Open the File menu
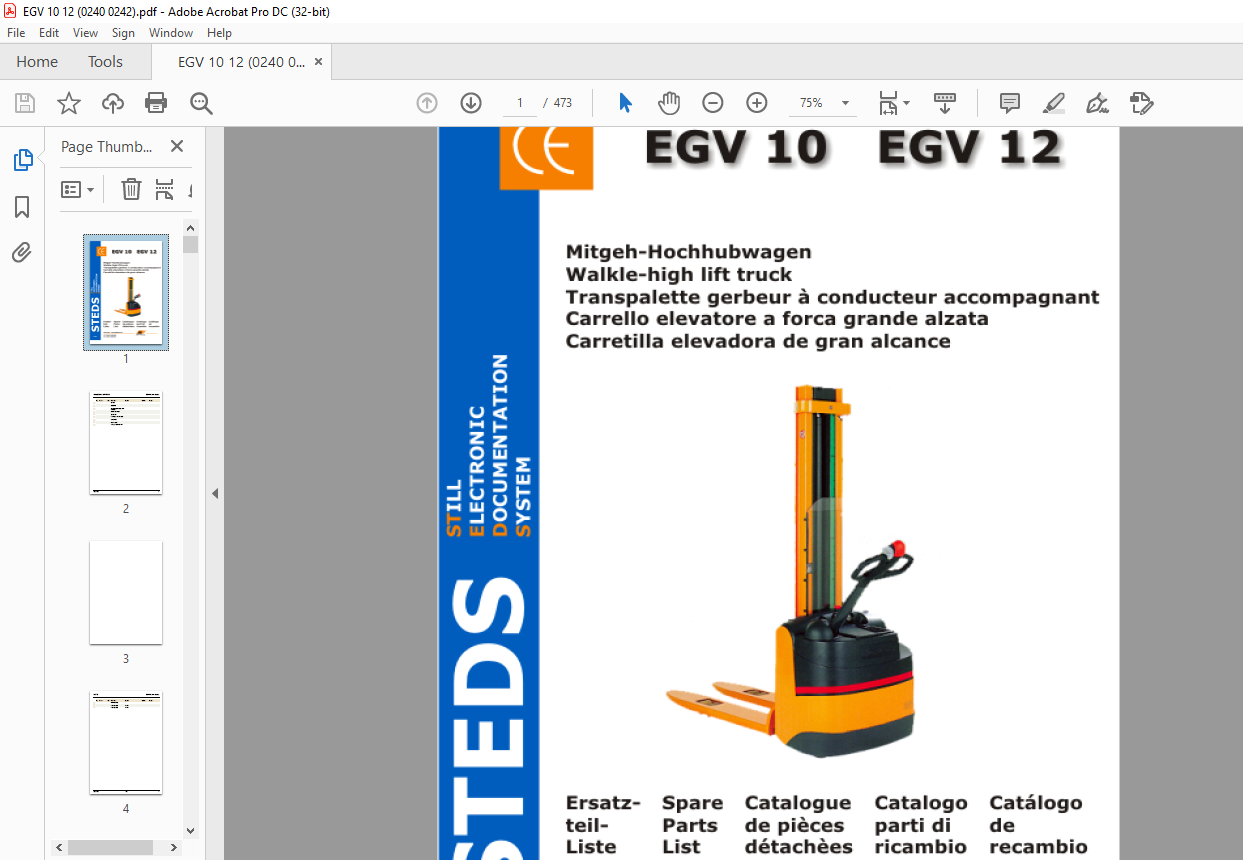 coord(16,33)
